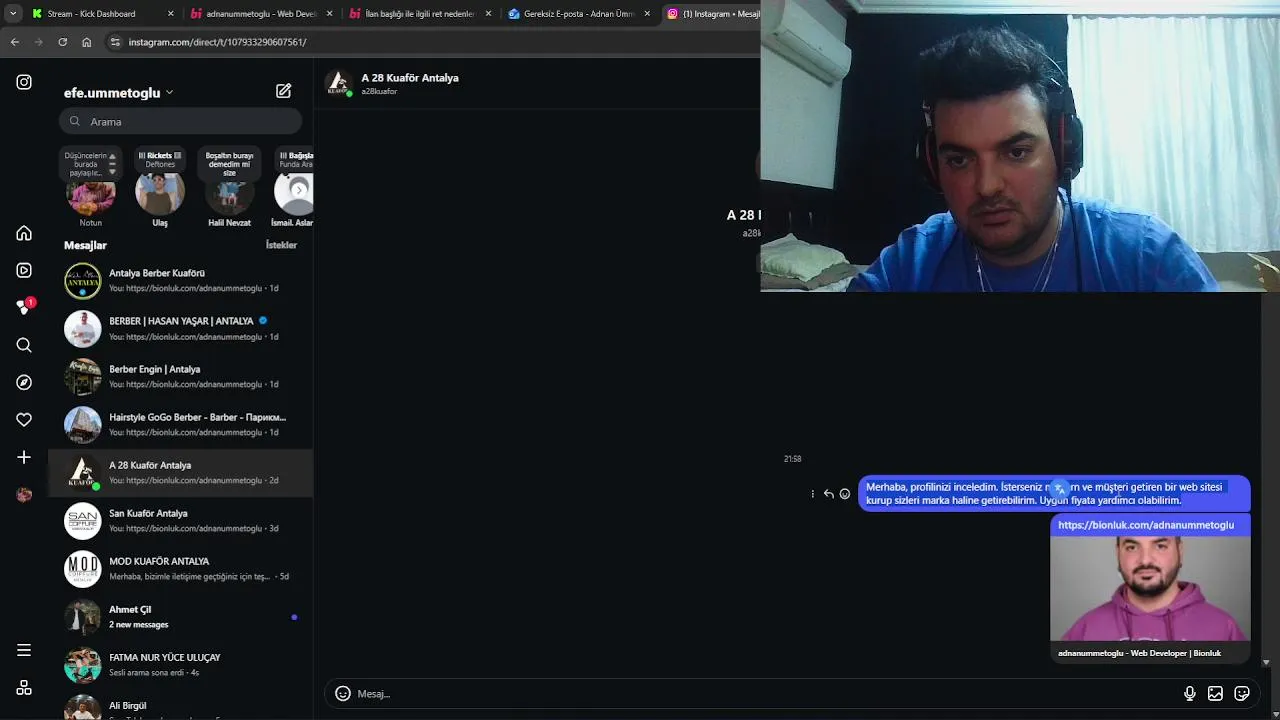1280x720 pixels.
Task: Select A 28 Kuaför Antalya conversation in list
Action: [x=181, y=472]
